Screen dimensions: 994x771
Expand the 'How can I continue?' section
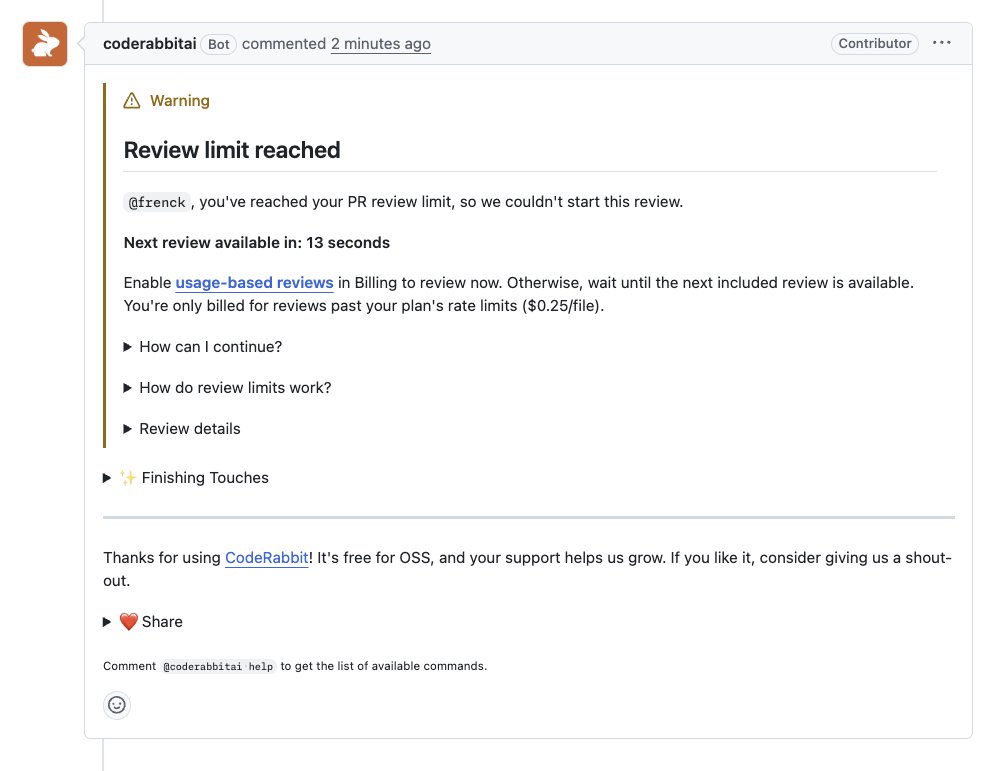click(203, 347)
